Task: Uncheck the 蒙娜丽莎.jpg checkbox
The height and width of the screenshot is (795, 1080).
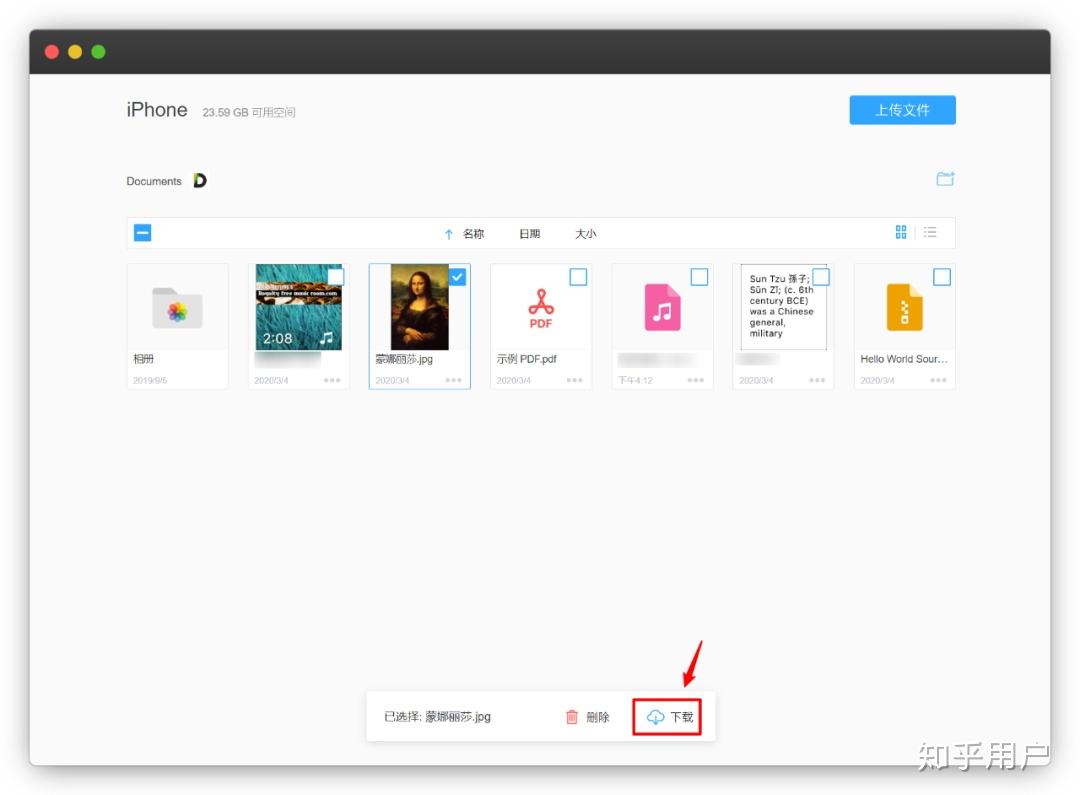Action: [457, 277]
